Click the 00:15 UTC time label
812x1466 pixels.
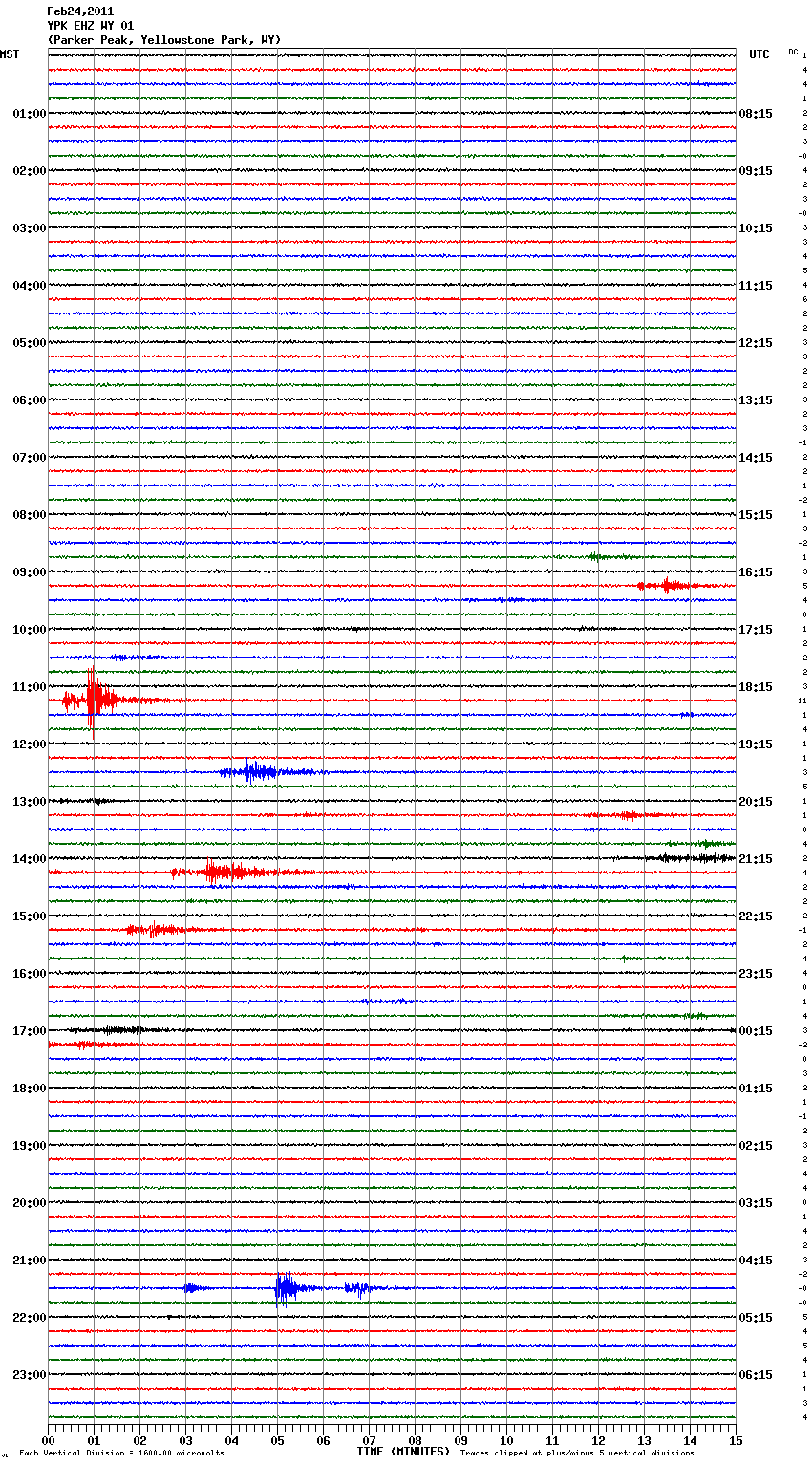pyautogui.click(x=756, y=1031)
